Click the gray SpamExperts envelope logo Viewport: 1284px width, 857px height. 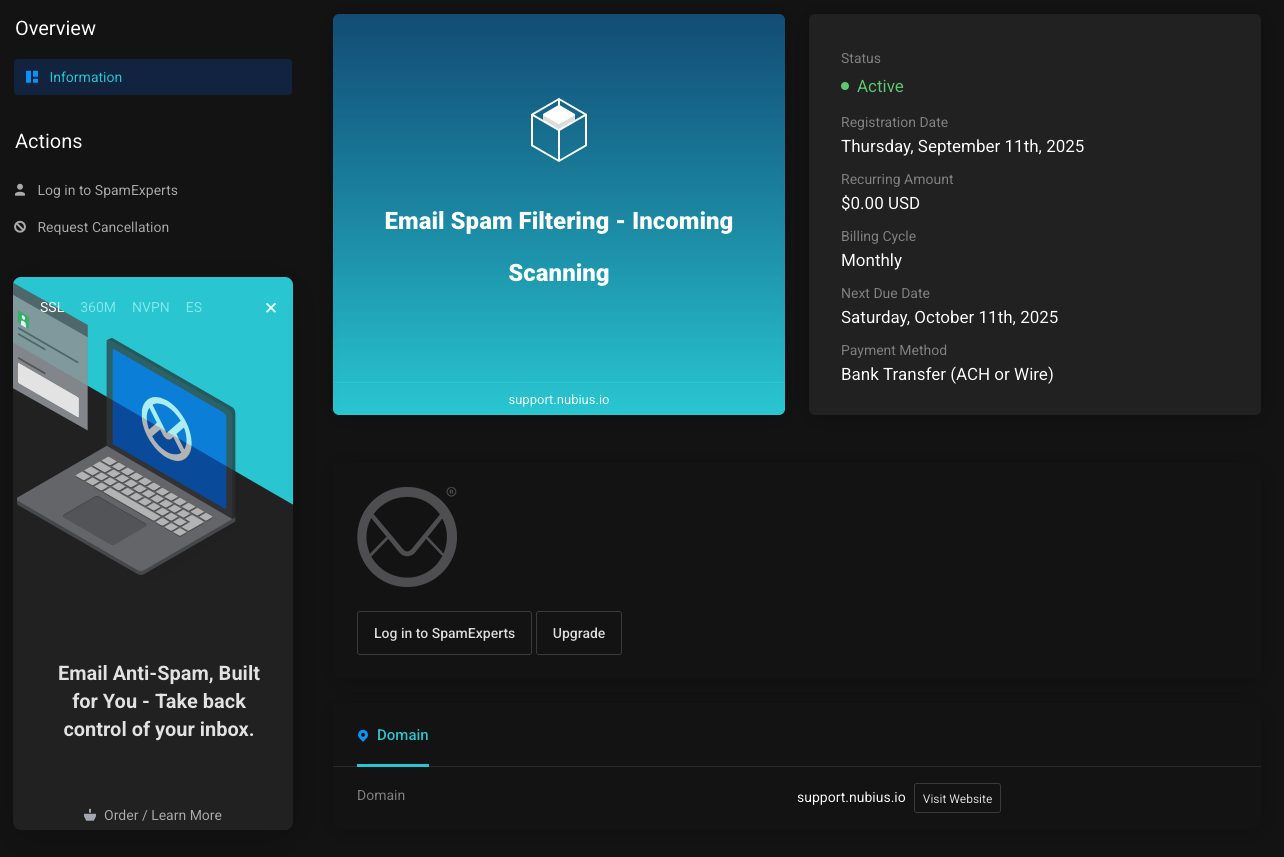click(x=407, y=537)
